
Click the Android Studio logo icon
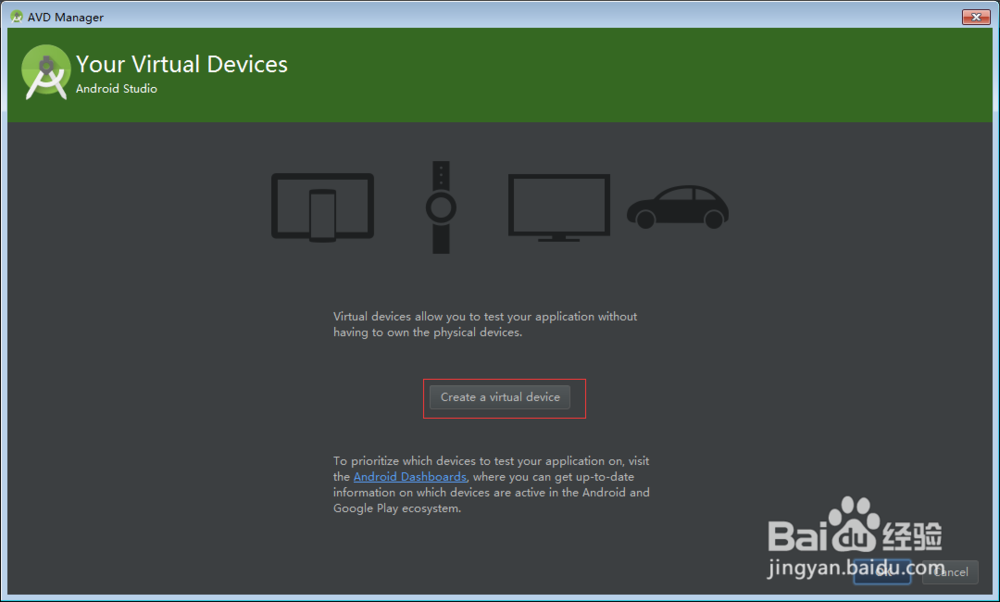(45, 72)
